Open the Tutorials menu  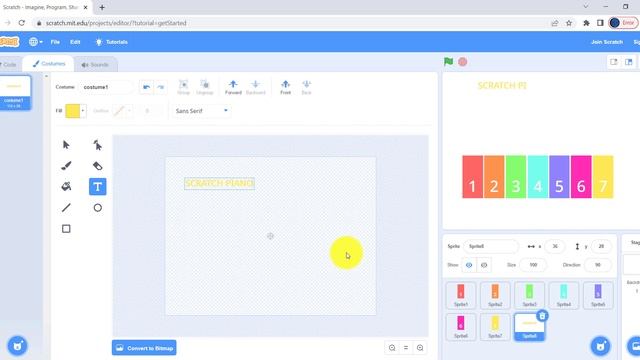coord(111,42)
